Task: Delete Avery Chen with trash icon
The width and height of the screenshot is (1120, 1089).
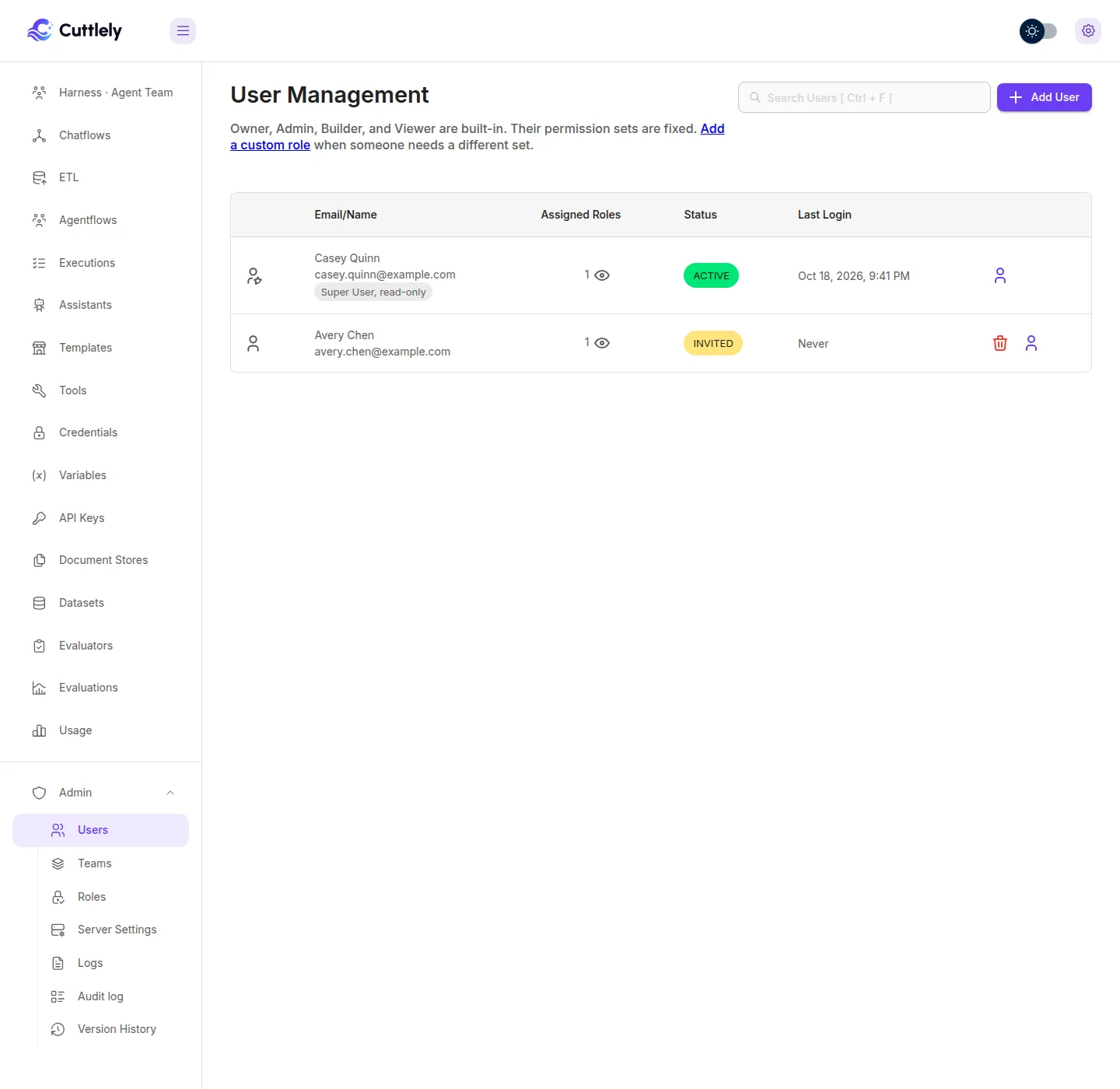Action: [1000, 343]
